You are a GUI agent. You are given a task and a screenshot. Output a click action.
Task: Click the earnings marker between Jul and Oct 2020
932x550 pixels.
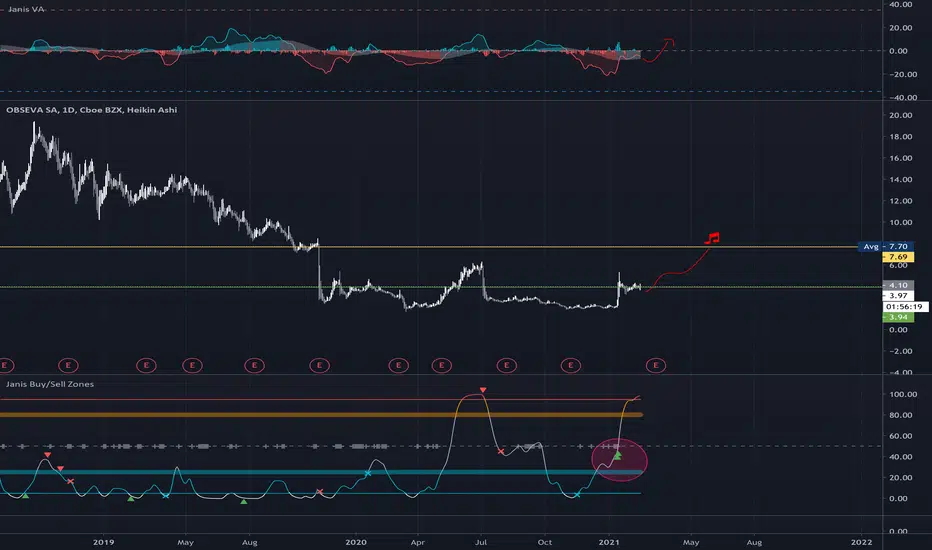point(506,365)
